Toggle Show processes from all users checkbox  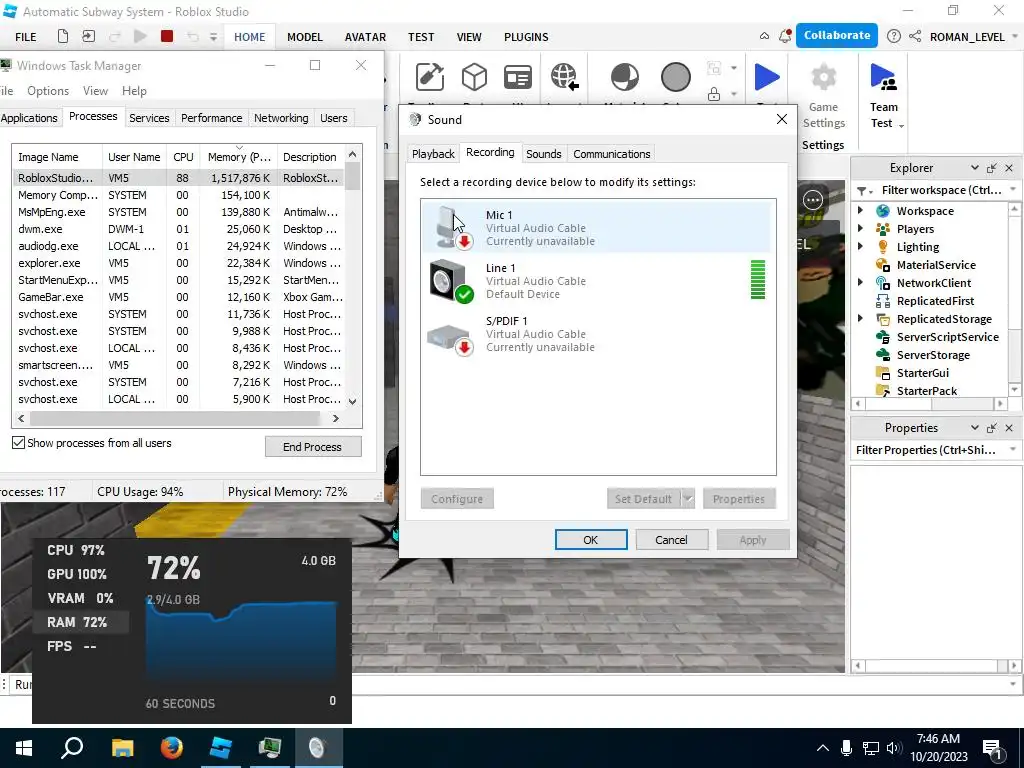click(x=19, y=443)
